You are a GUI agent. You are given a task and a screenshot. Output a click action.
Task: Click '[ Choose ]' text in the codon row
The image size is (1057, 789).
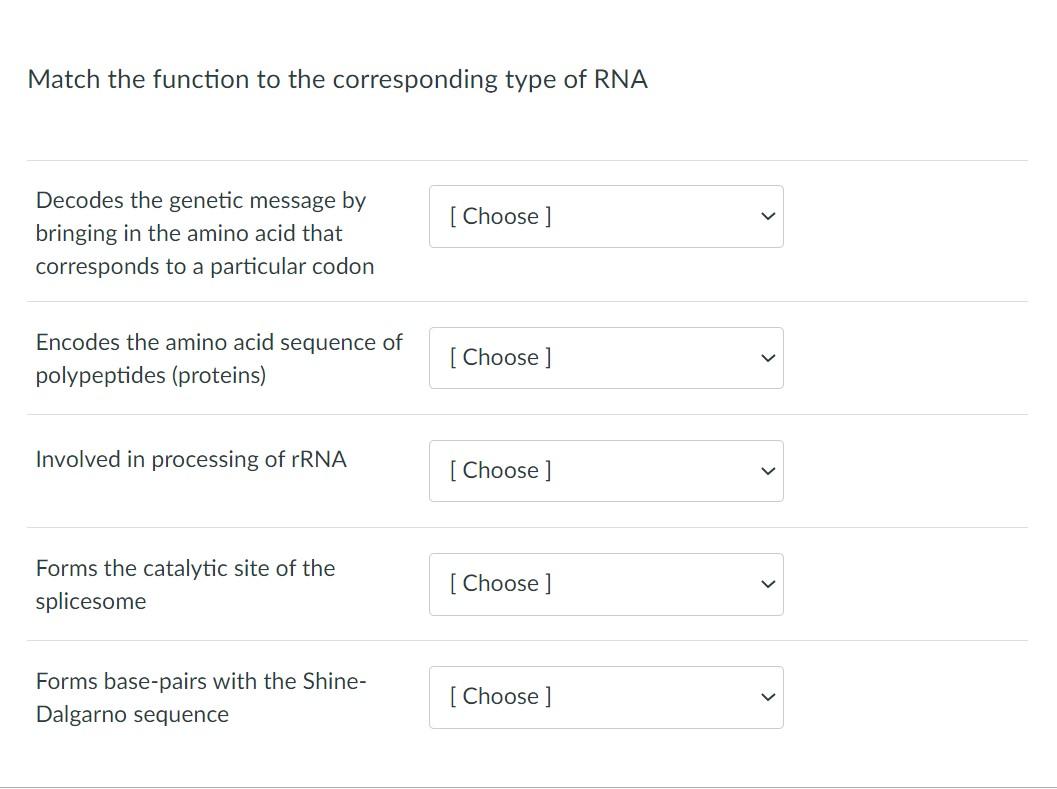500,216
